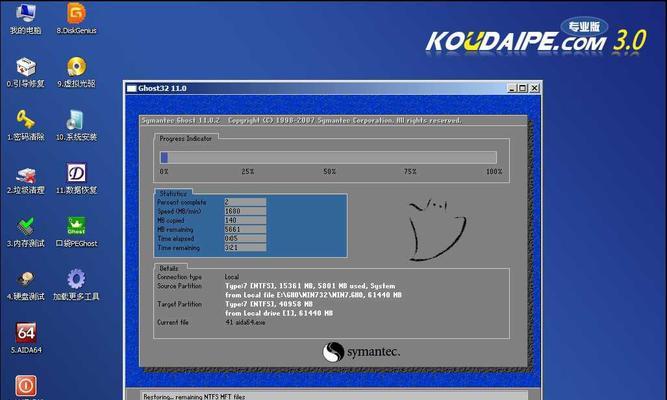The image size is (667, 400).
Task: Click the MB remaining value 5661
Action: (x=245, y=229)
